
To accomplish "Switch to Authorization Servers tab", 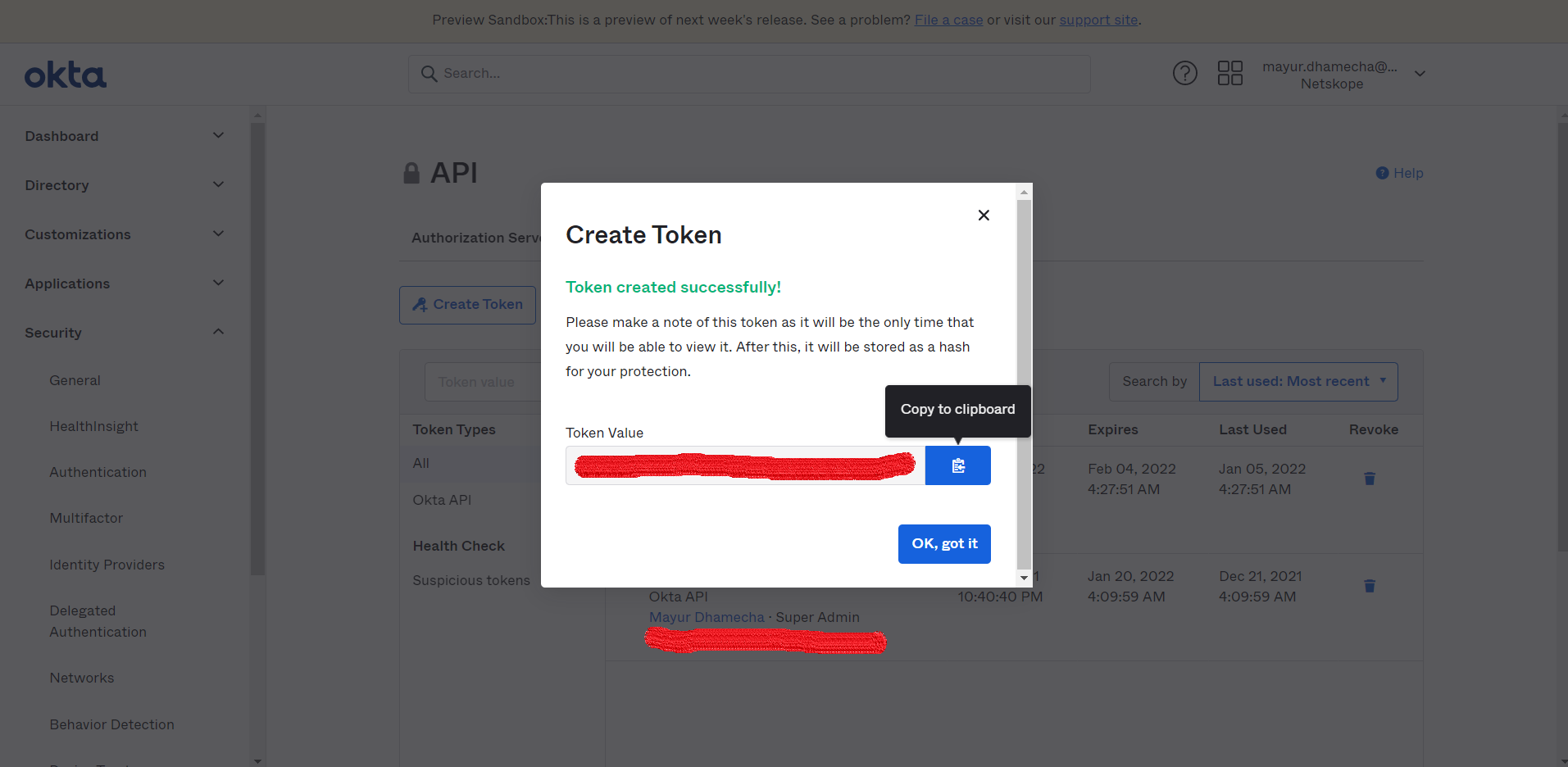I will pos(475,238).
